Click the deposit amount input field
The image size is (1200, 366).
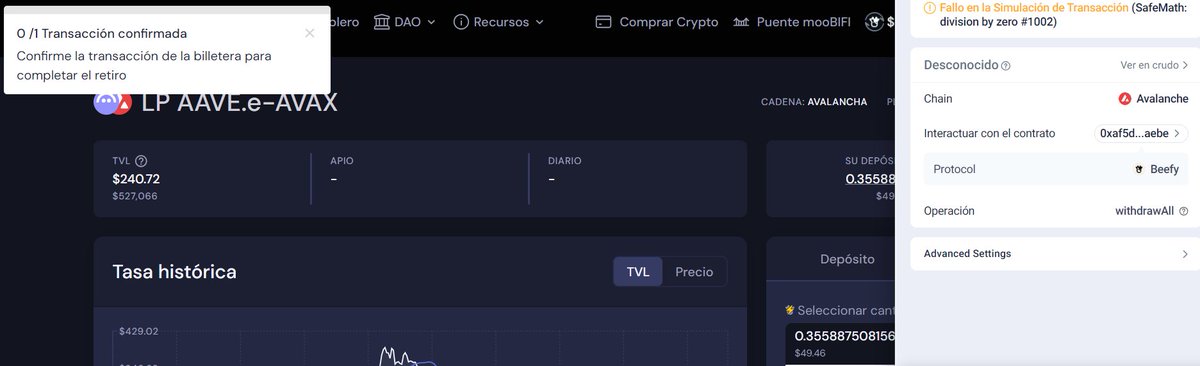pos(840,344)
